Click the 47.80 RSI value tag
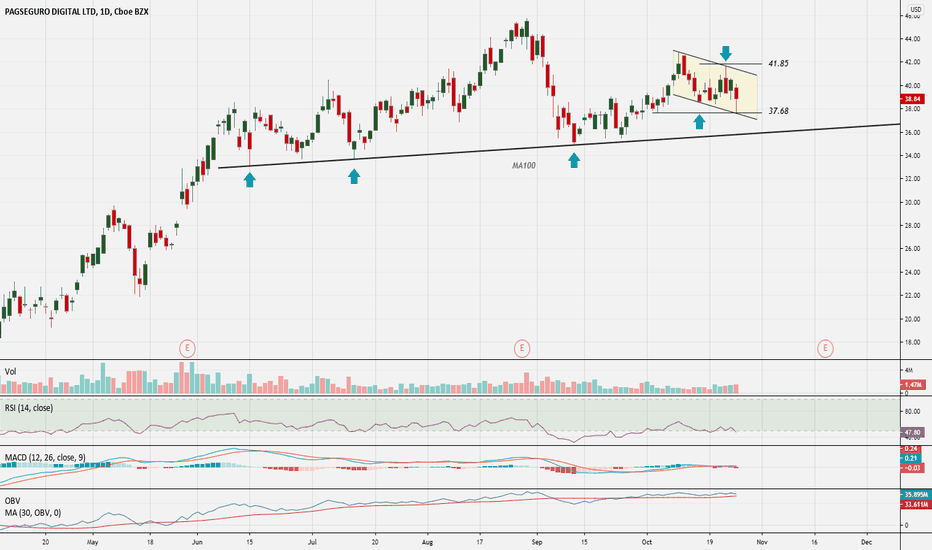This screenshot has height=550, width=932. point(914,432)
